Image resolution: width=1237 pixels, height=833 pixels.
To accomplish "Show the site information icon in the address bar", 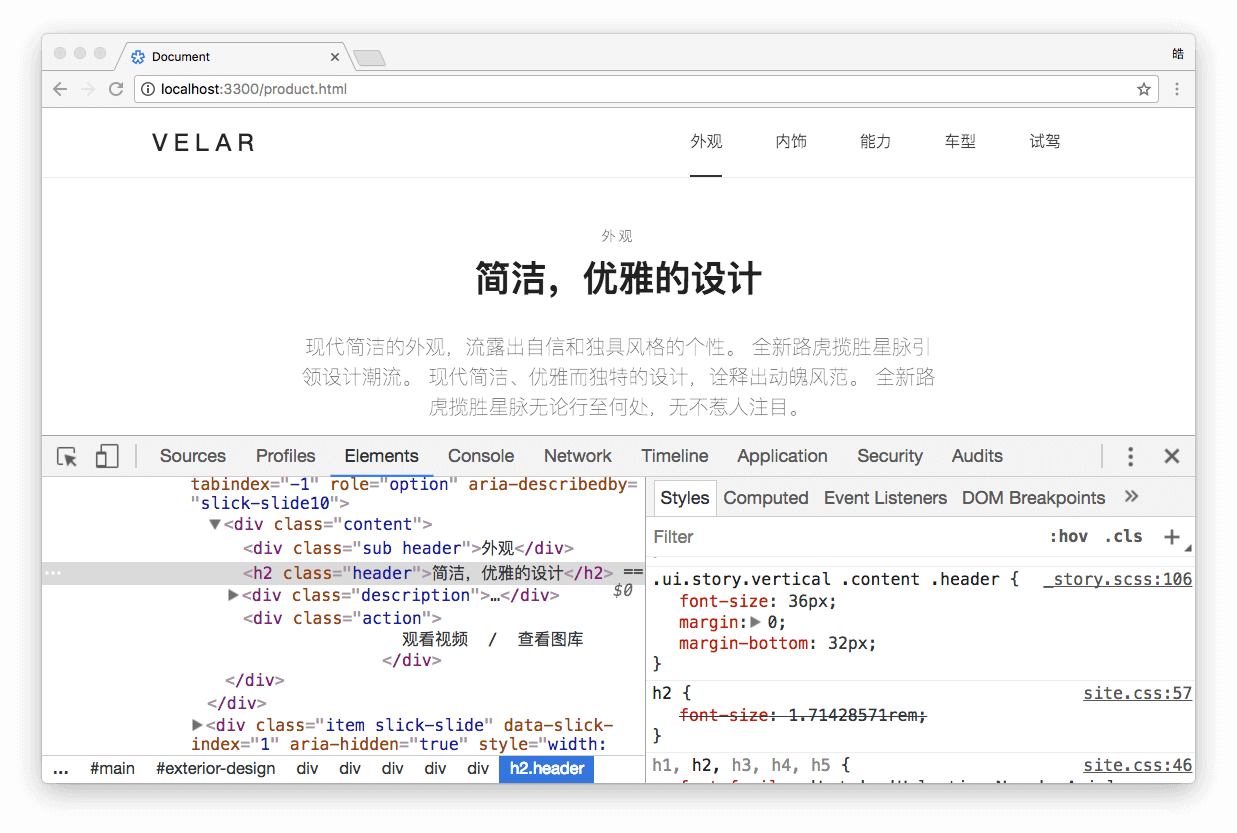I will (148, 89).
